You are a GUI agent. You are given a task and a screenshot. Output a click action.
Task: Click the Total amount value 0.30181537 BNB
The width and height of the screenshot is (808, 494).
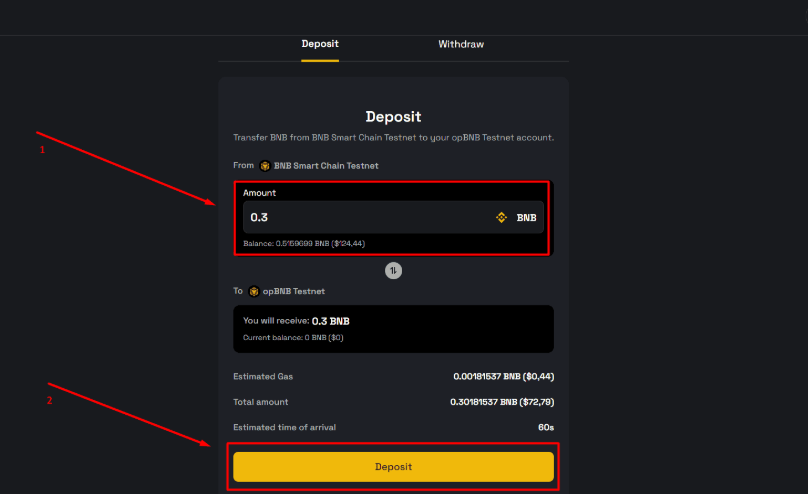coord(502,402)
